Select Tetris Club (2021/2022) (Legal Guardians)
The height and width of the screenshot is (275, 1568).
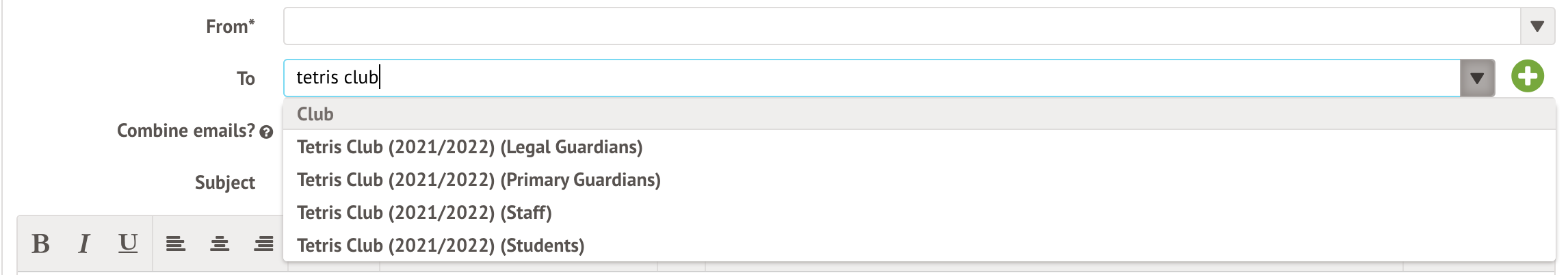(x=469, y=147)
